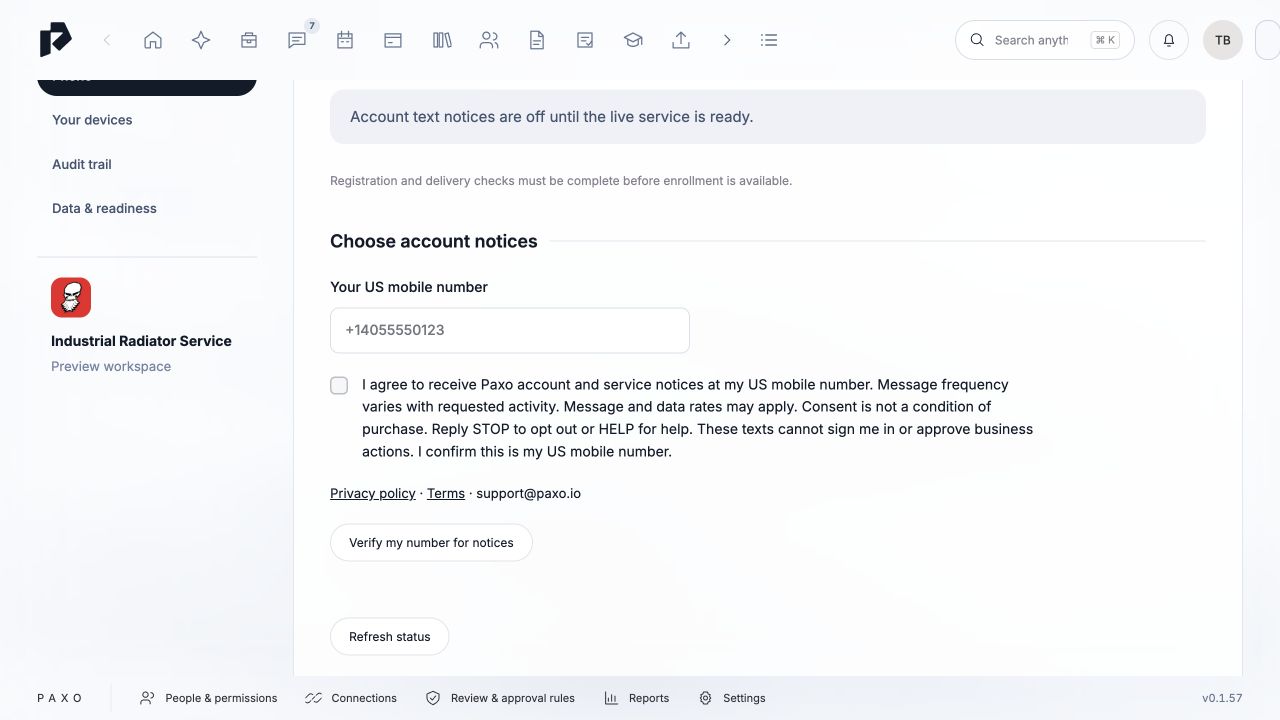Click the v0.1.57 version label
Image resolution: width=1280 pixels, height=720 pixels.
pos(1222,698)
